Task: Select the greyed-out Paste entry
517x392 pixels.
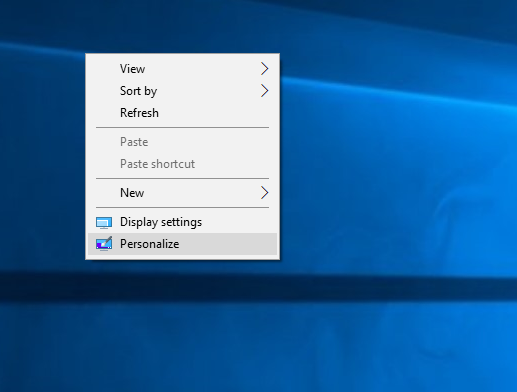Action: (x=182, y=142)
